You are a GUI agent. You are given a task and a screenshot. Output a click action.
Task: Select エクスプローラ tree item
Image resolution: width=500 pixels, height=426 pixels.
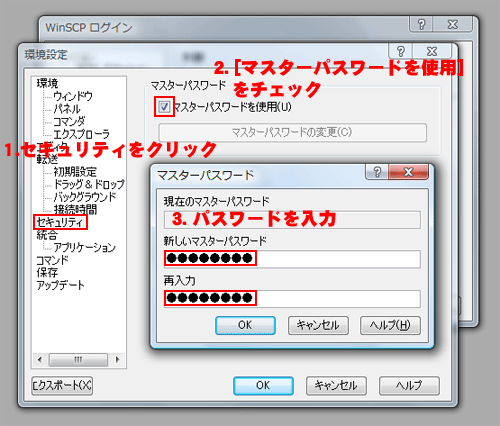pyautogui.click(x=81, y=134)
